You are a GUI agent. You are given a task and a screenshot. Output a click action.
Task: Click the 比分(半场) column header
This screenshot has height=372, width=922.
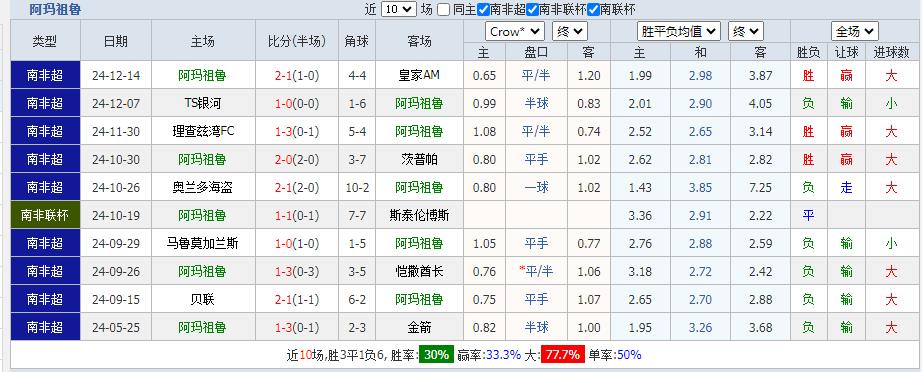[x=297, y=41]
